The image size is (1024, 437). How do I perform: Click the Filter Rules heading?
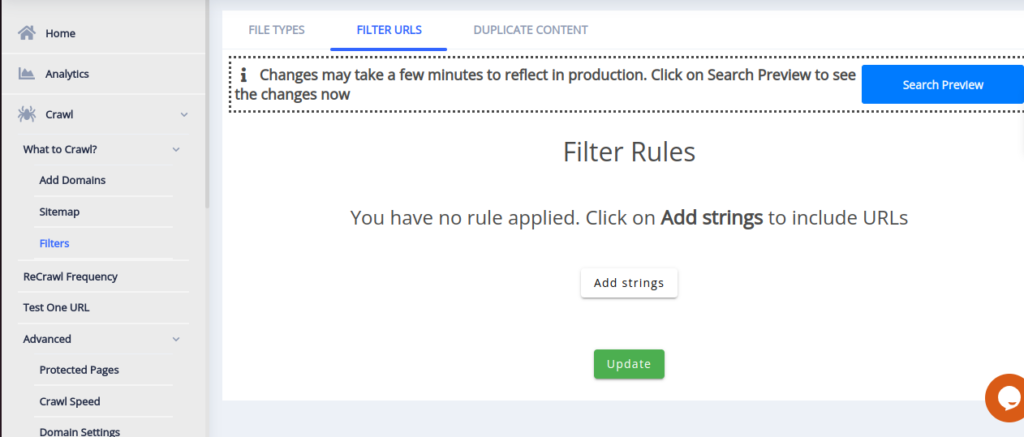pyautogui.click(x=629, y=152)
